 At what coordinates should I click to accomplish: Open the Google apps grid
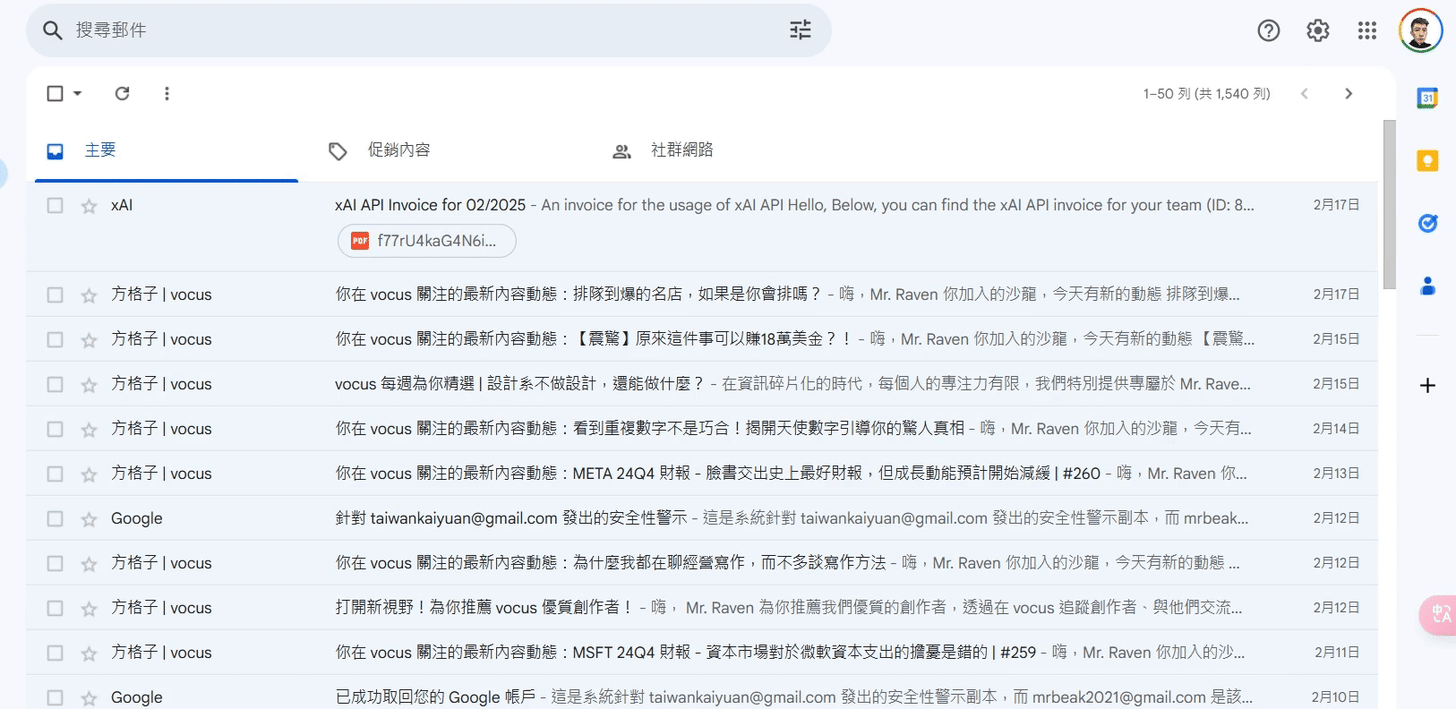click(x=1367, y=31)
